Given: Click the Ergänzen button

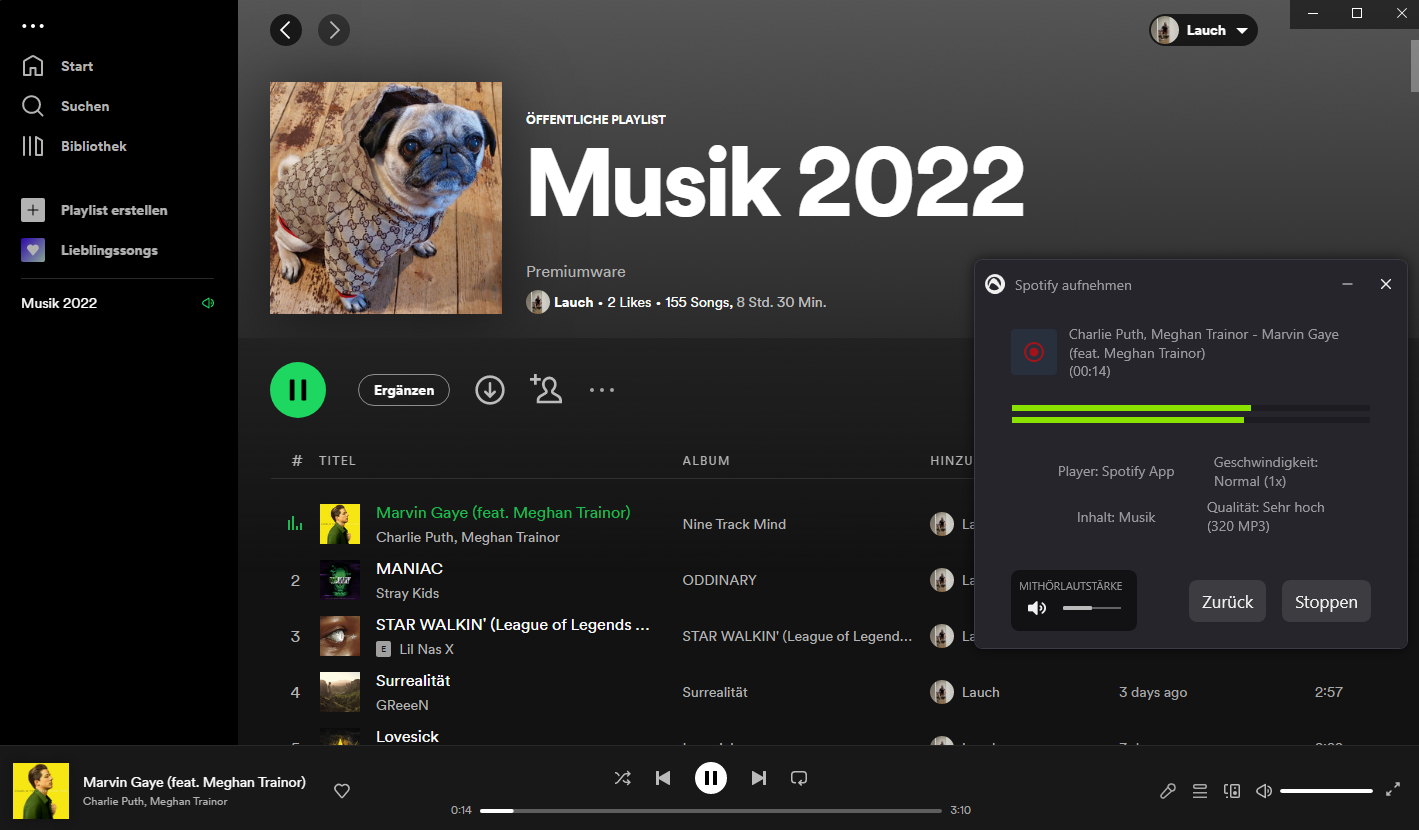Looking at the screenshot, I should pyautogui.click(x=404, y=390).
